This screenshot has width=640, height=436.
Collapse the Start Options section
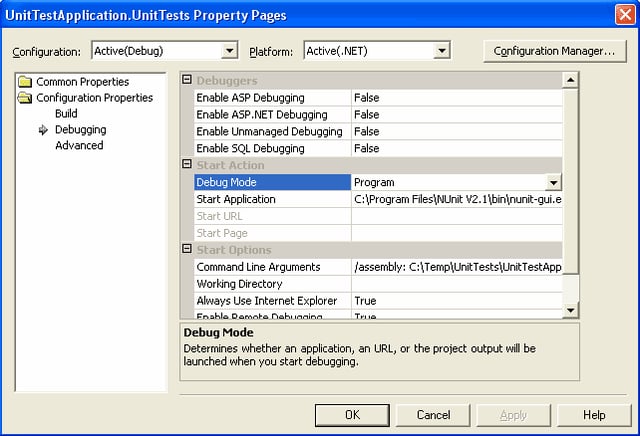187,249
